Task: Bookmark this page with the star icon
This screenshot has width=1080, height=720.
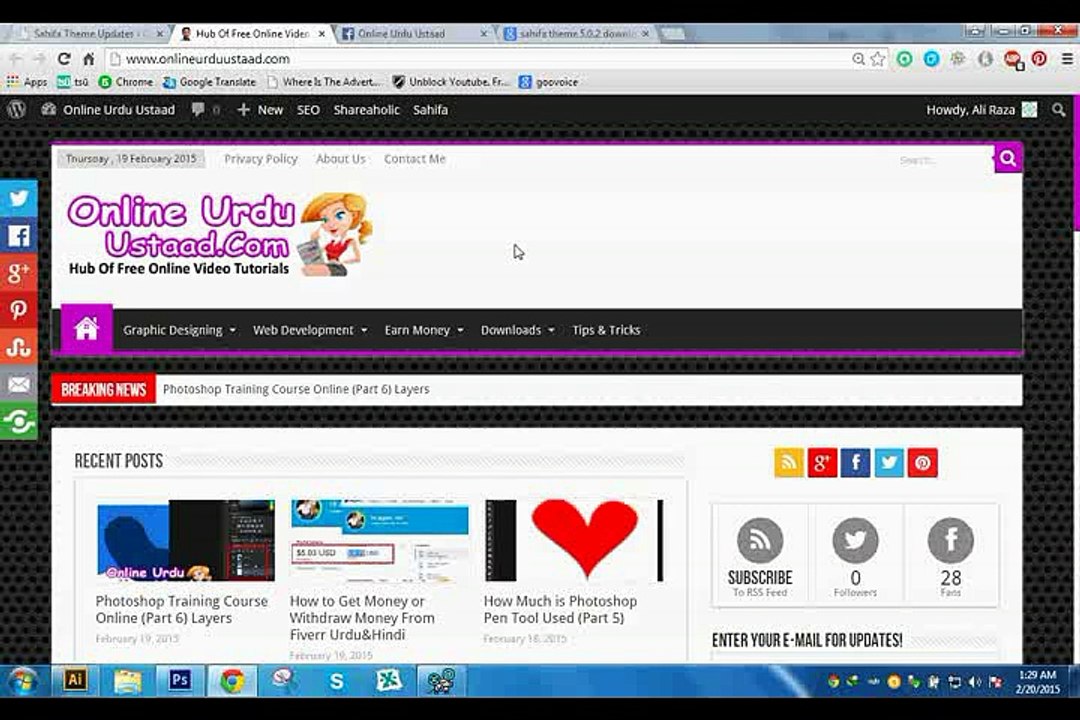Action: point(878,59)
